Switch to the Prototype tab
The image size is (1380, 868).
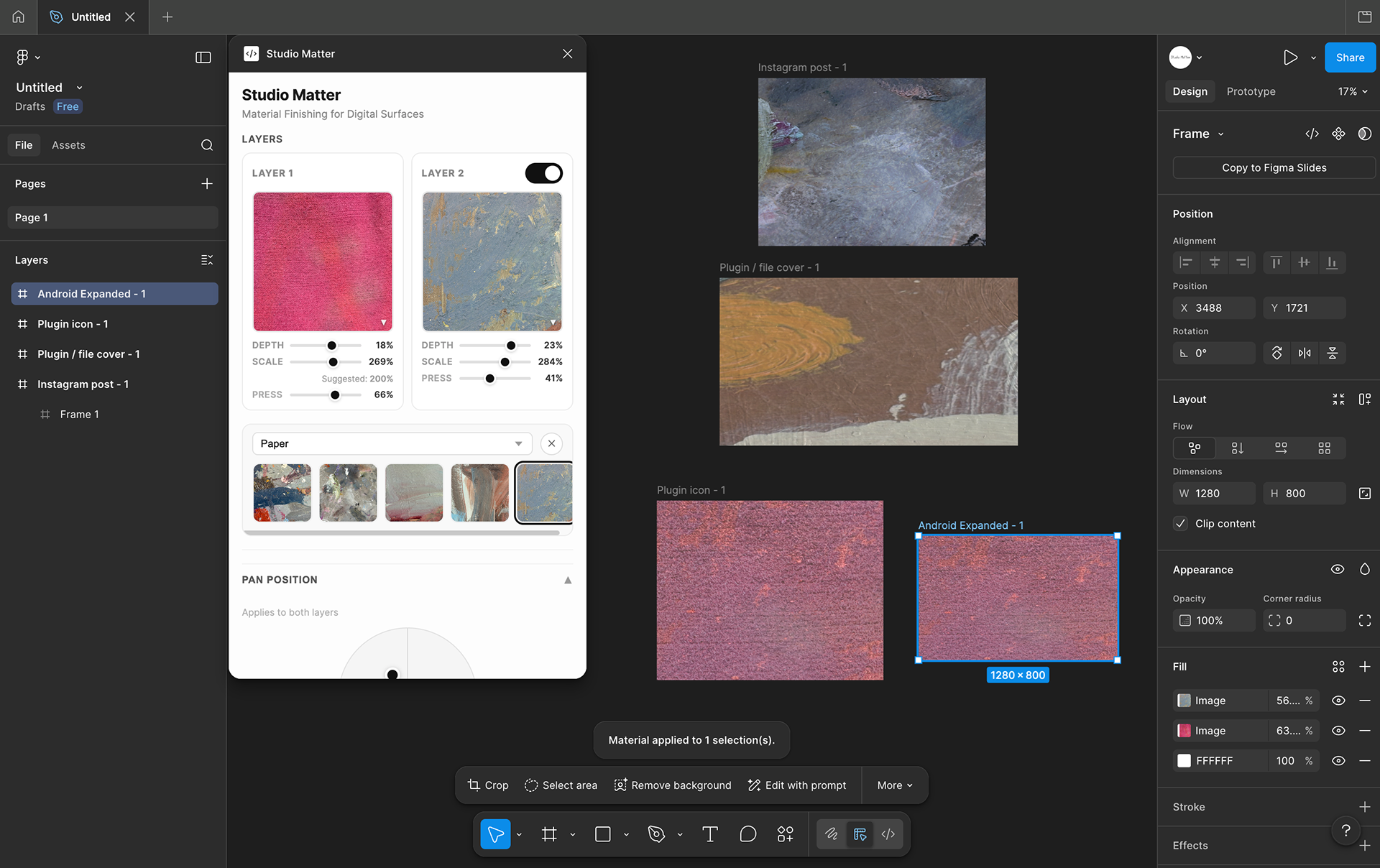pyautogui.click(x=1251, y=91)
